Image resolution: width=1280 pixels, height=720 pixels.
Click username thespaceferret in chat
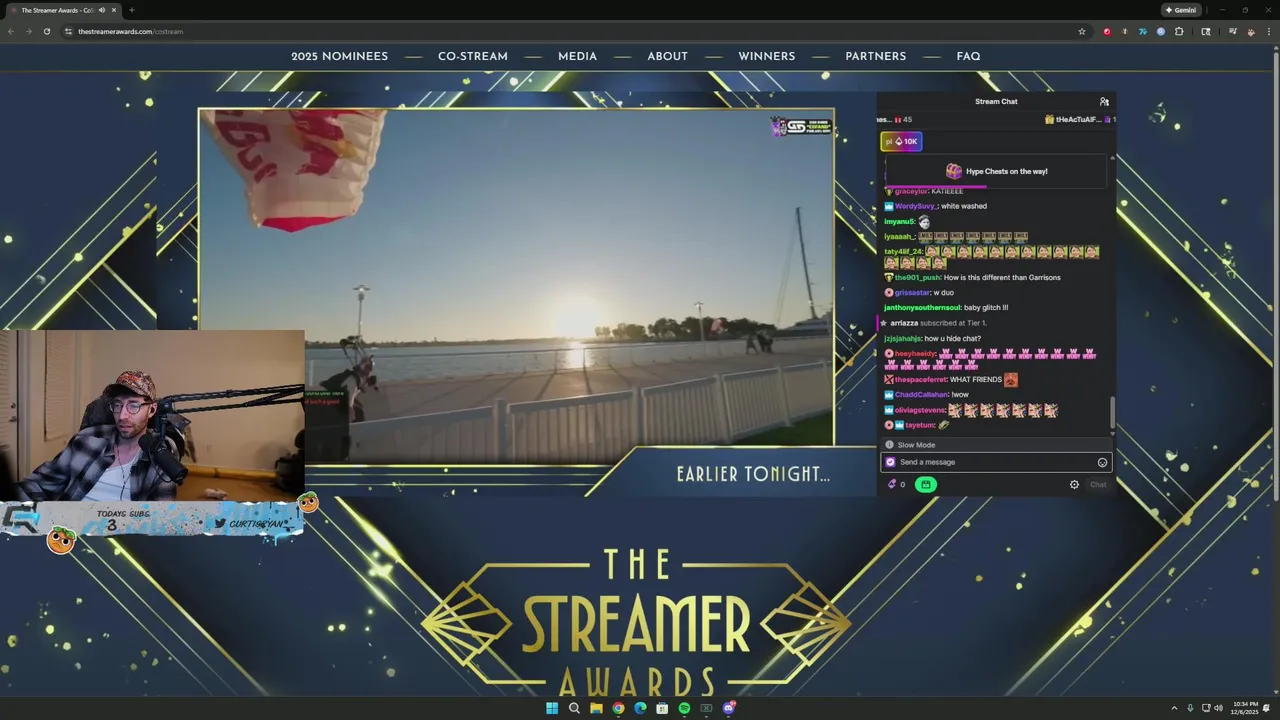tap(920, 380)
